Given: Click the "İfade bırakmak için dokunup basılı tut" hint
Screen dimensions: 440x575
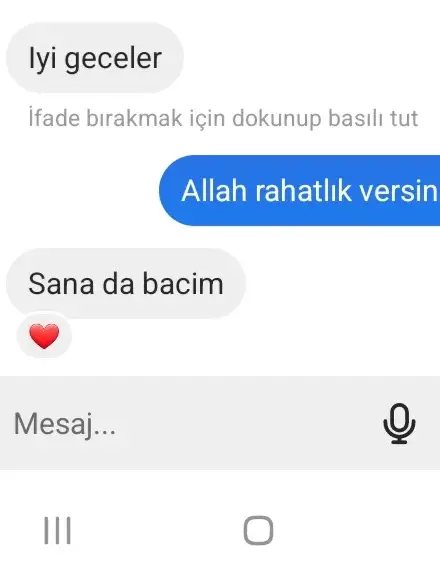Looking at the screenshot, I should point(223,118).
